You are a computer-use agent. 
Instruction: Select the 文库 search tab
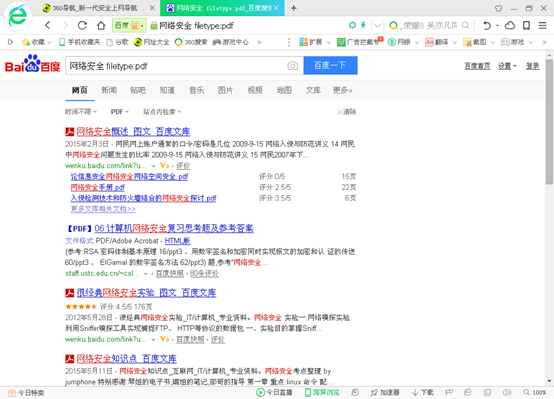pyautogui.click(x=313, y=90)
